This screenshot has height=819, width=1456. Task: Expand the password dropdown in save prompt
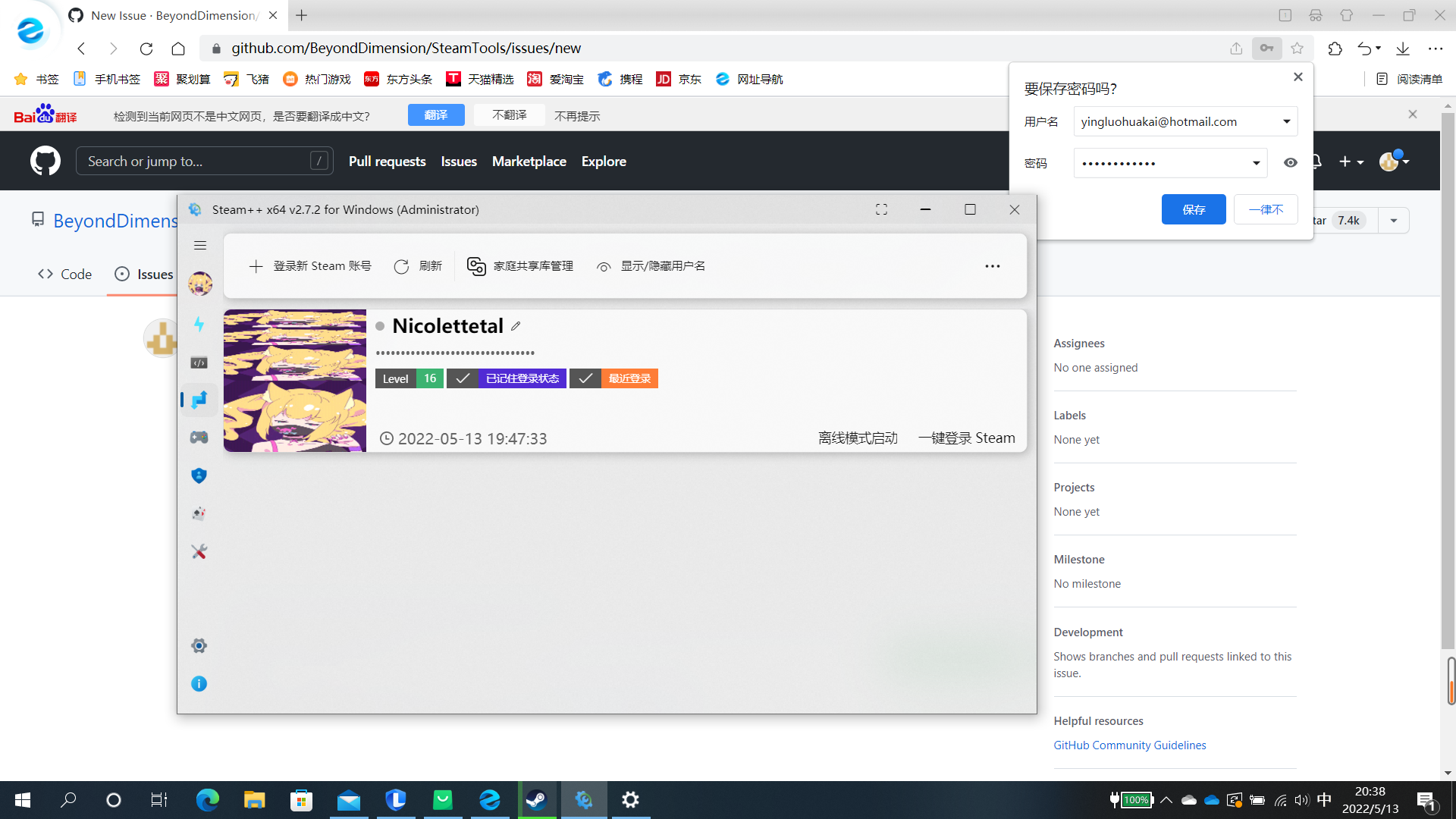click(x=1256, y=163)
